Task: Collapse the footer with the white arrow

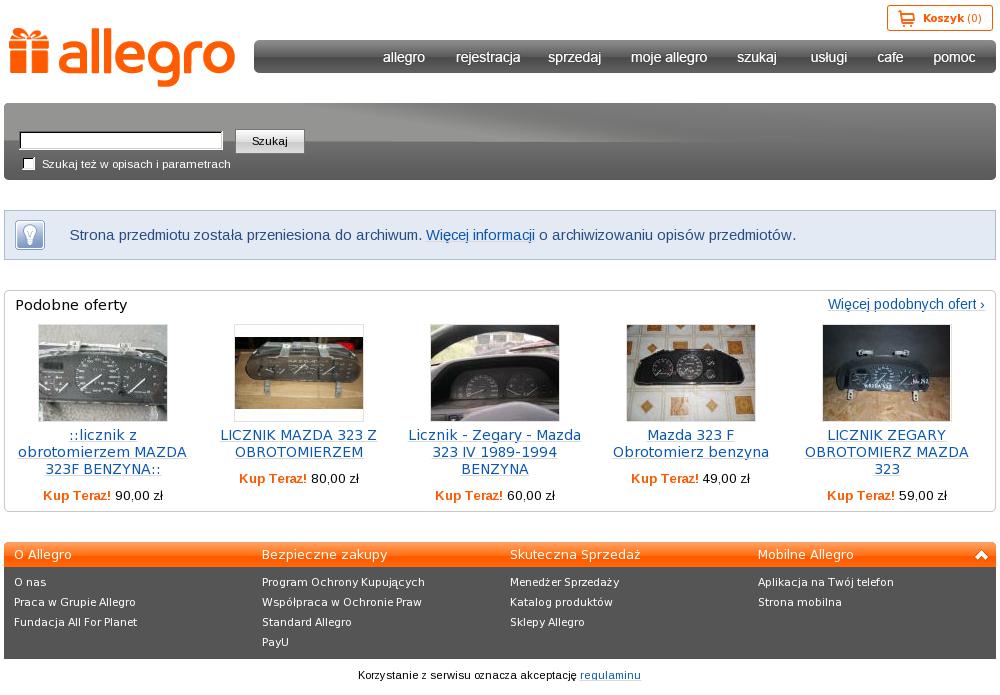Action: 982,555
